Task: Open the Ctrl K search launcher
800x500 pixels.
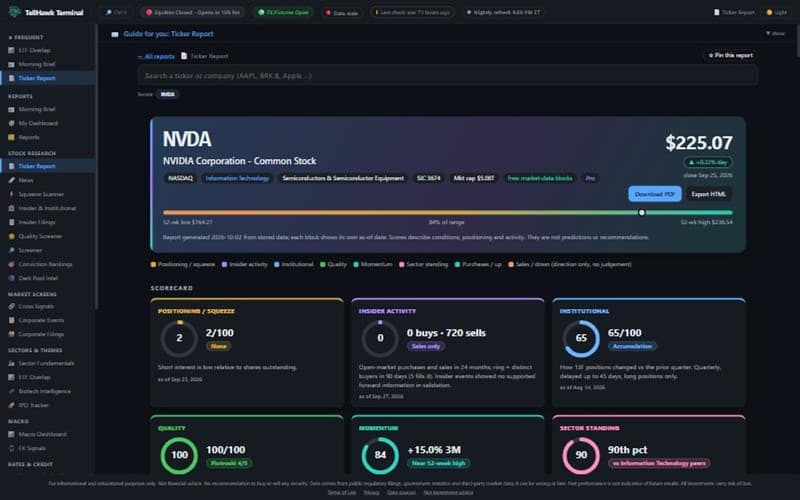Action: (x=116, y=12)
